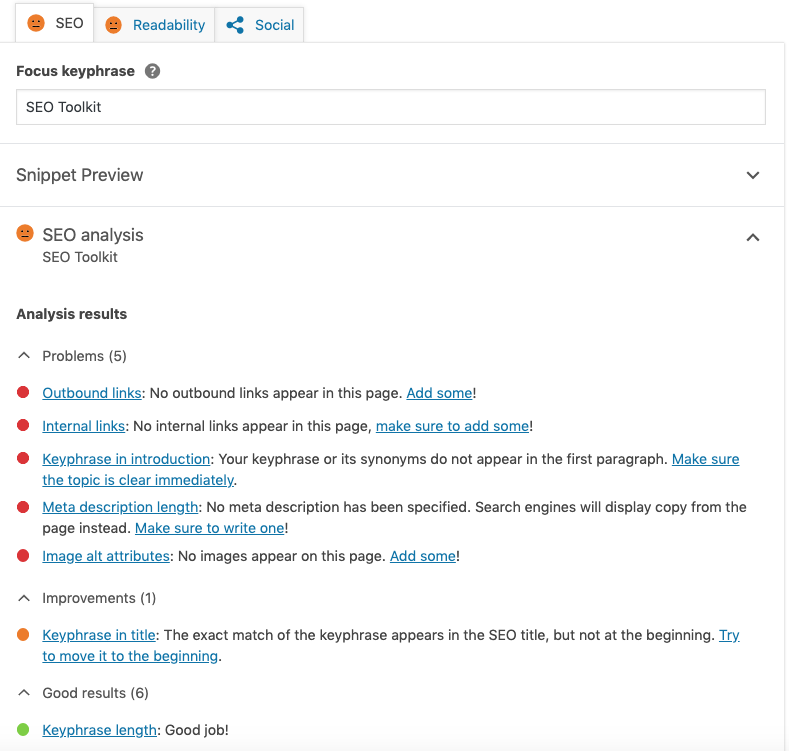Viewport: 789px width, 751px height.
Task: Open the Internal links help link
Action: coord(84,426)
